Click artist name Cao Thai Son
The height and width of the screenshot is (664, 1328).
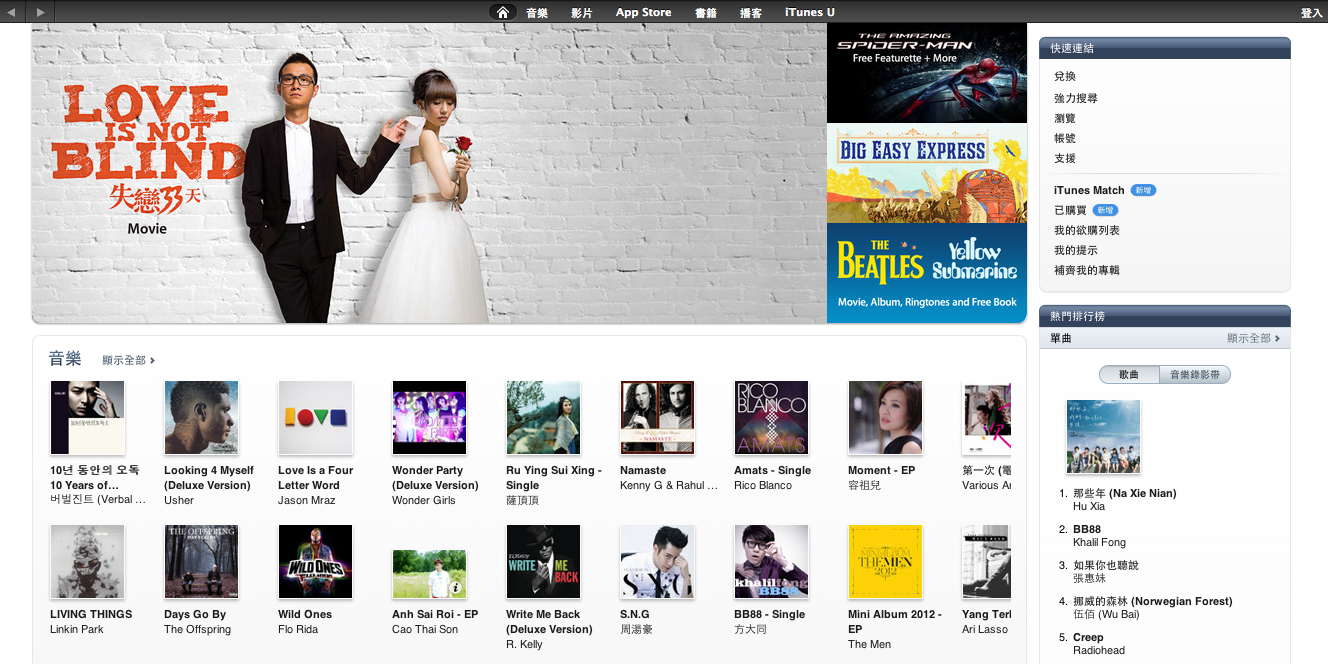tap(425, 629)
